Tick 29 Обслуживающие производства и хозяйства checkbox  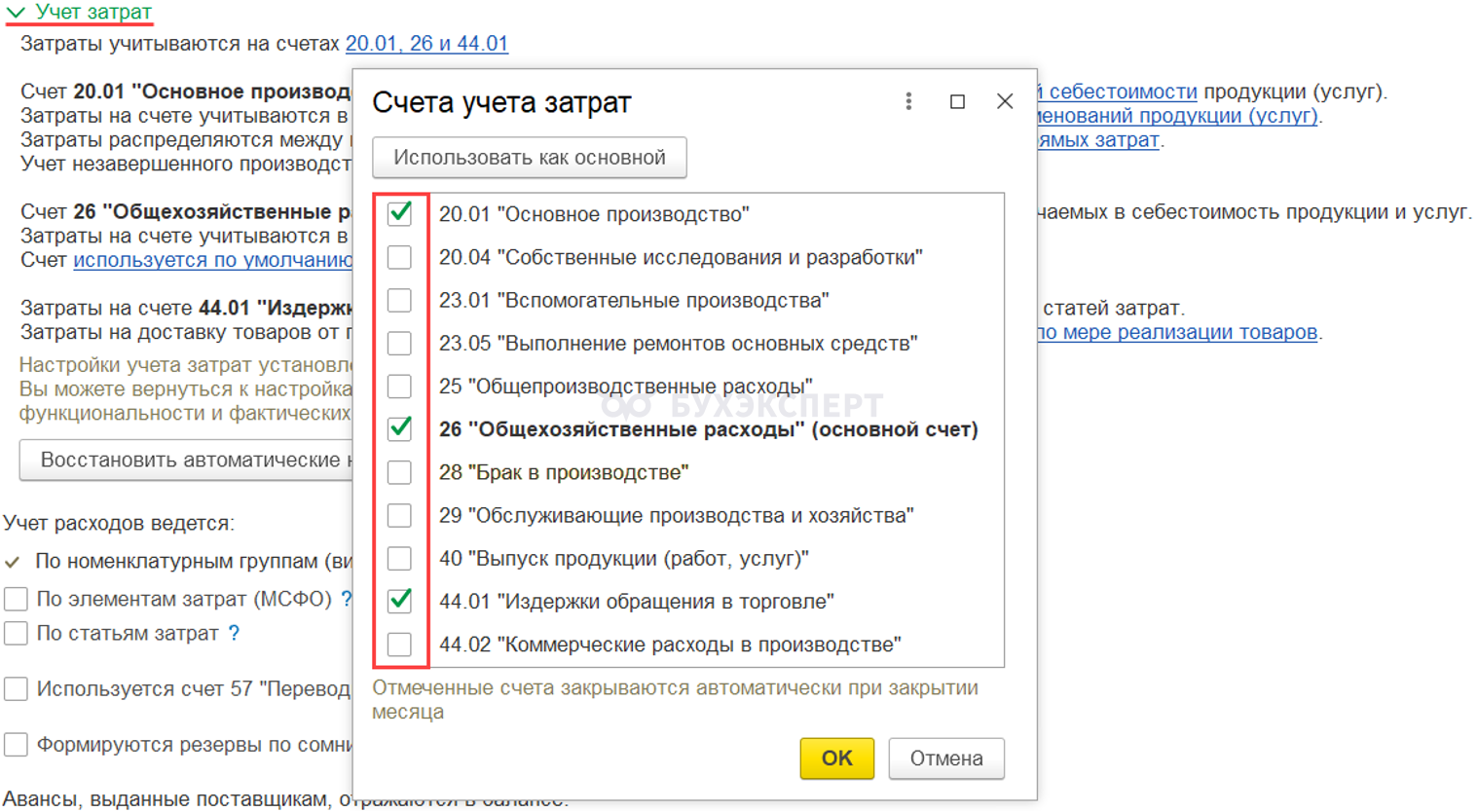(x=399, y=515)
